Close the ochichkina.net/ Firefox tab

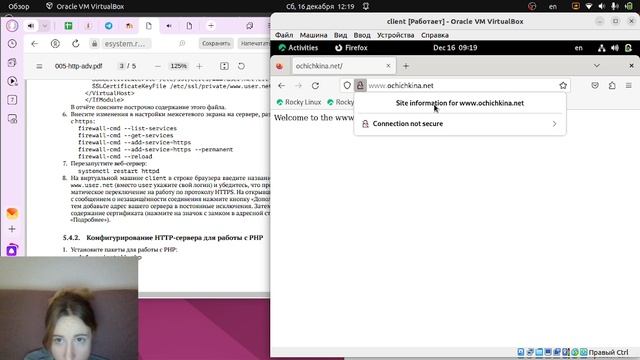click(388, 66)
